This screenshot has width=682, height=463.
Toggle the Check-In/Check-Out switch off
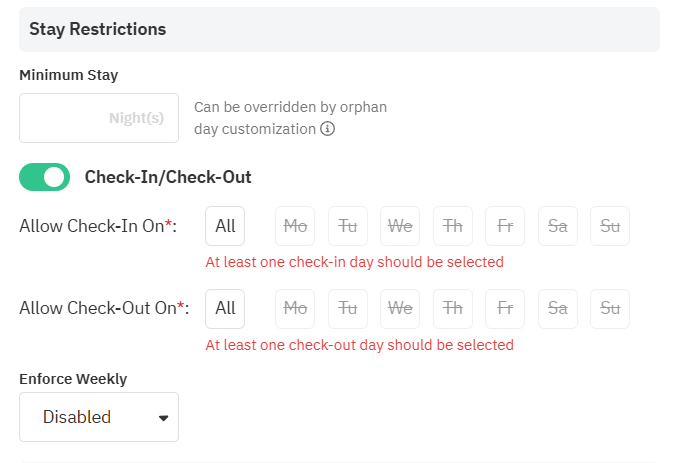point(45,177)
